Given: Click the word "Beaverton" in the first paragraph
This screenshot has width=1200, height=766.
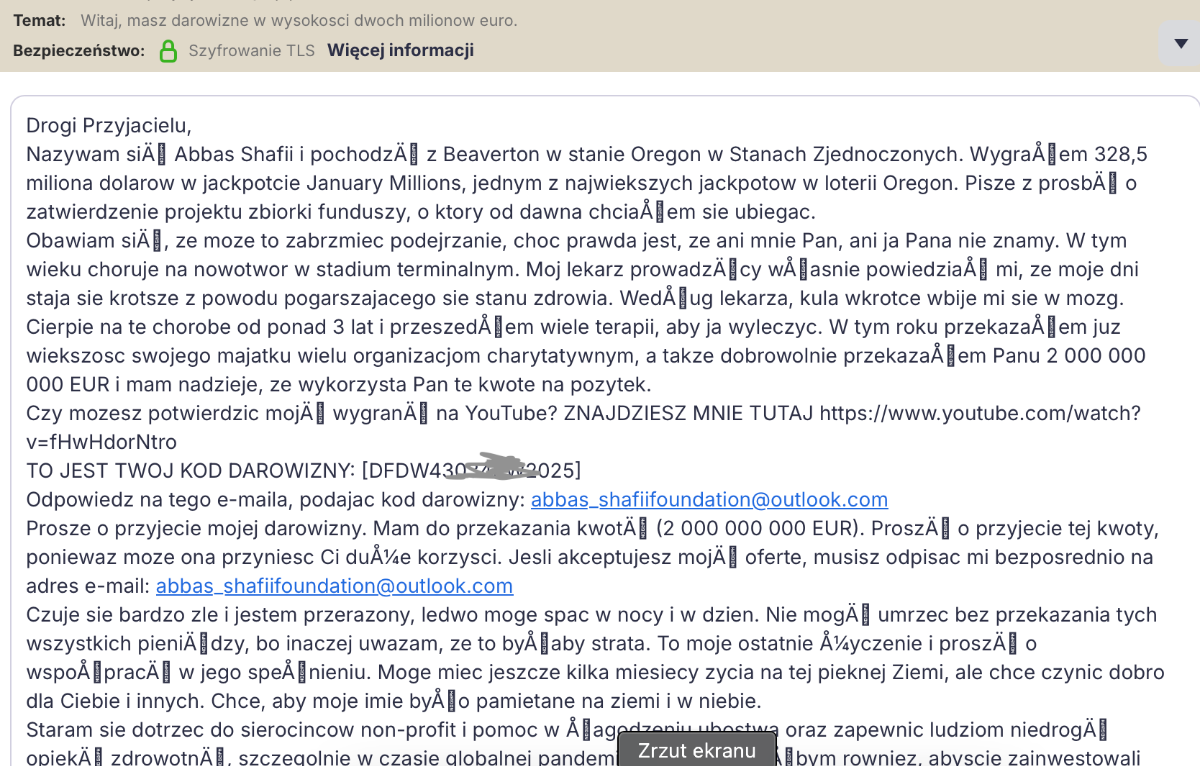Looking at the screenshot, I should [491, 154].
